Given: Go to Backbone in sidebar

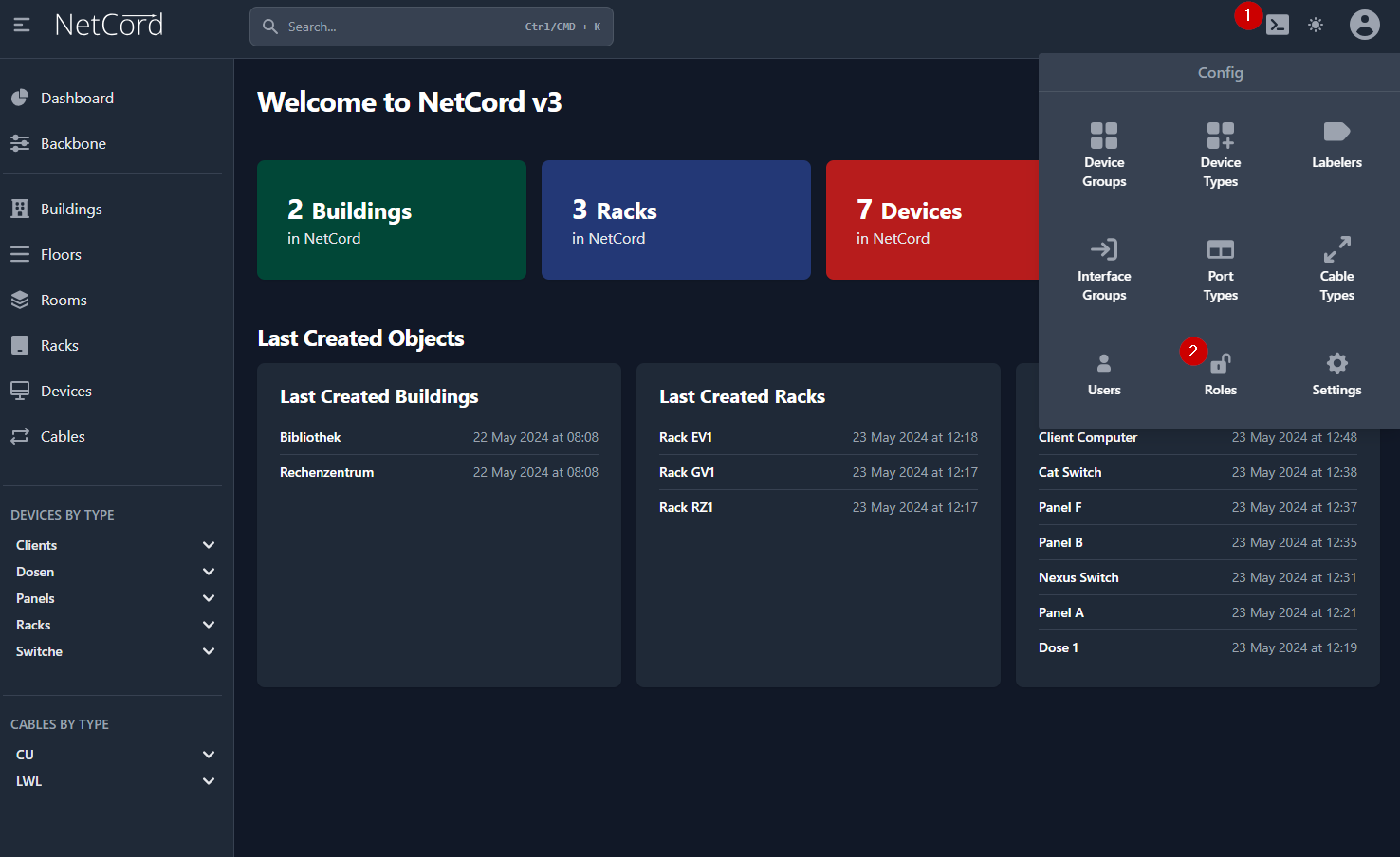Looking at the screenshot, I should (x=73, y=144).
